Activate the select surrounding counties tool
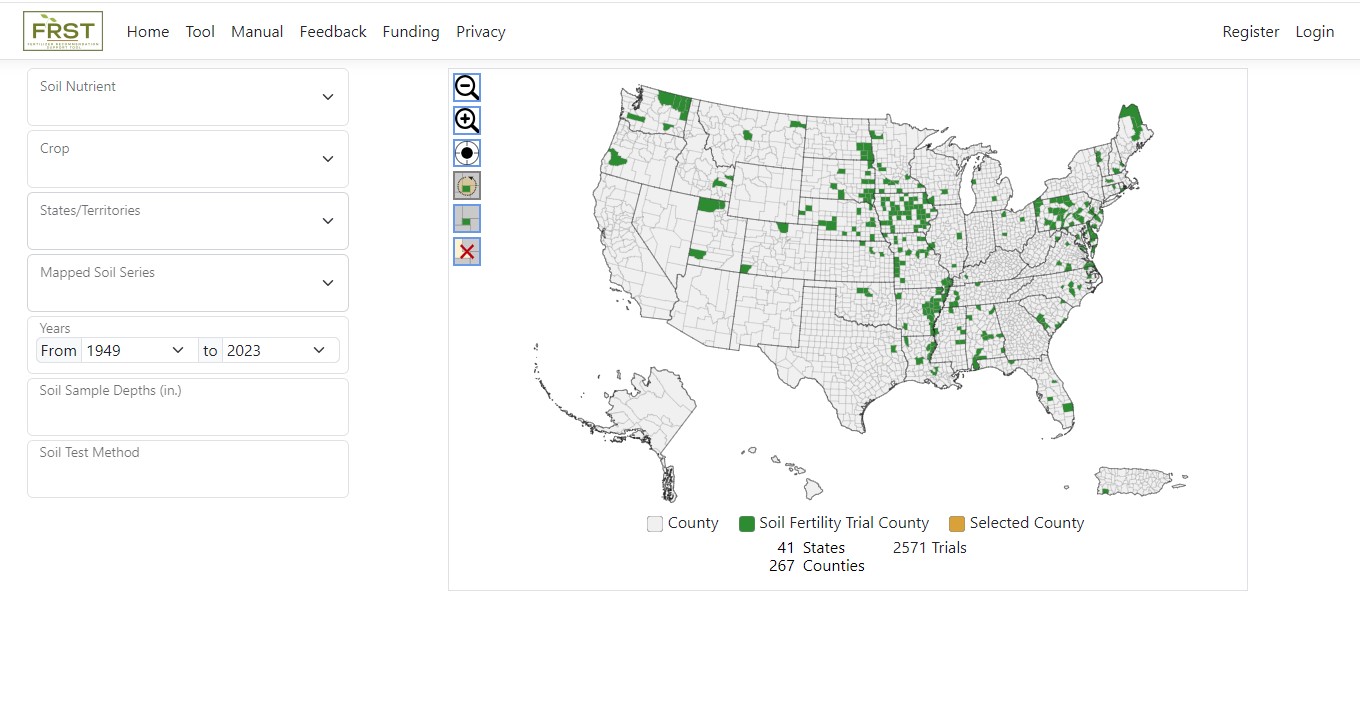The width and height of the screenshot is (1360, 723). coord(466,185)
